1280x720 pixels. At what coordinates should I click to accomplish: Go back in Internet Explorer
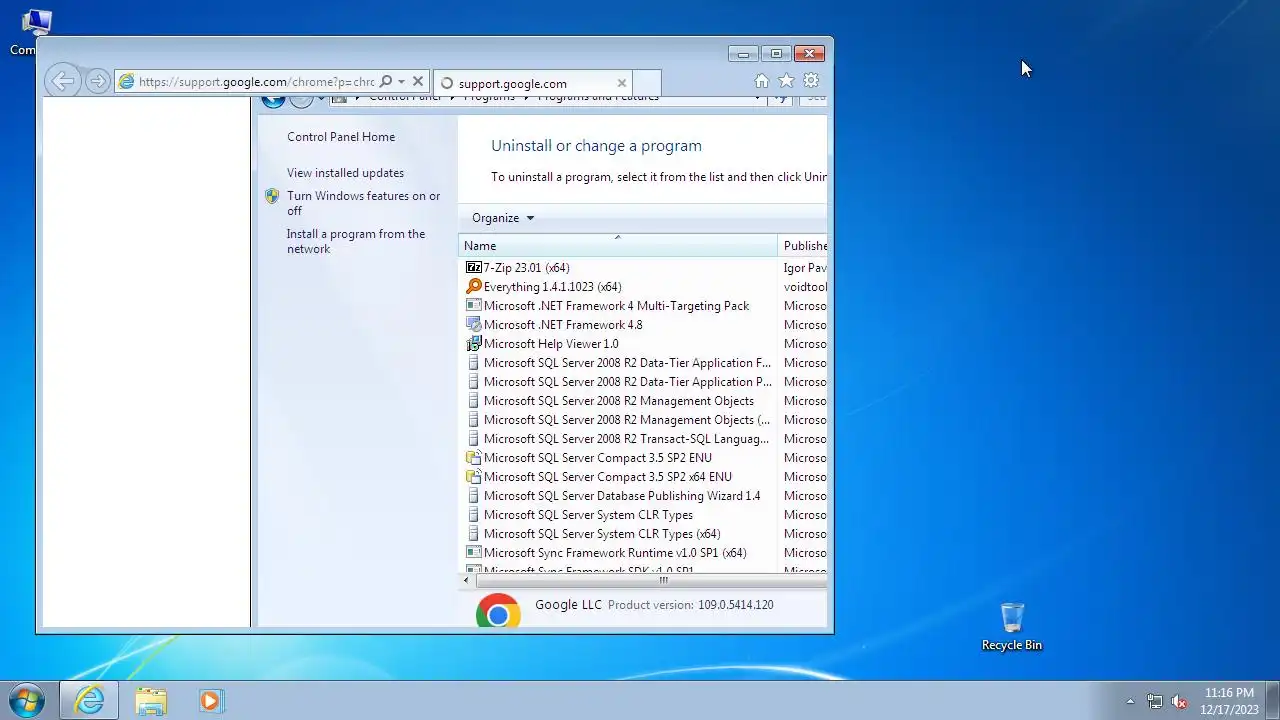tap(62, 82)
